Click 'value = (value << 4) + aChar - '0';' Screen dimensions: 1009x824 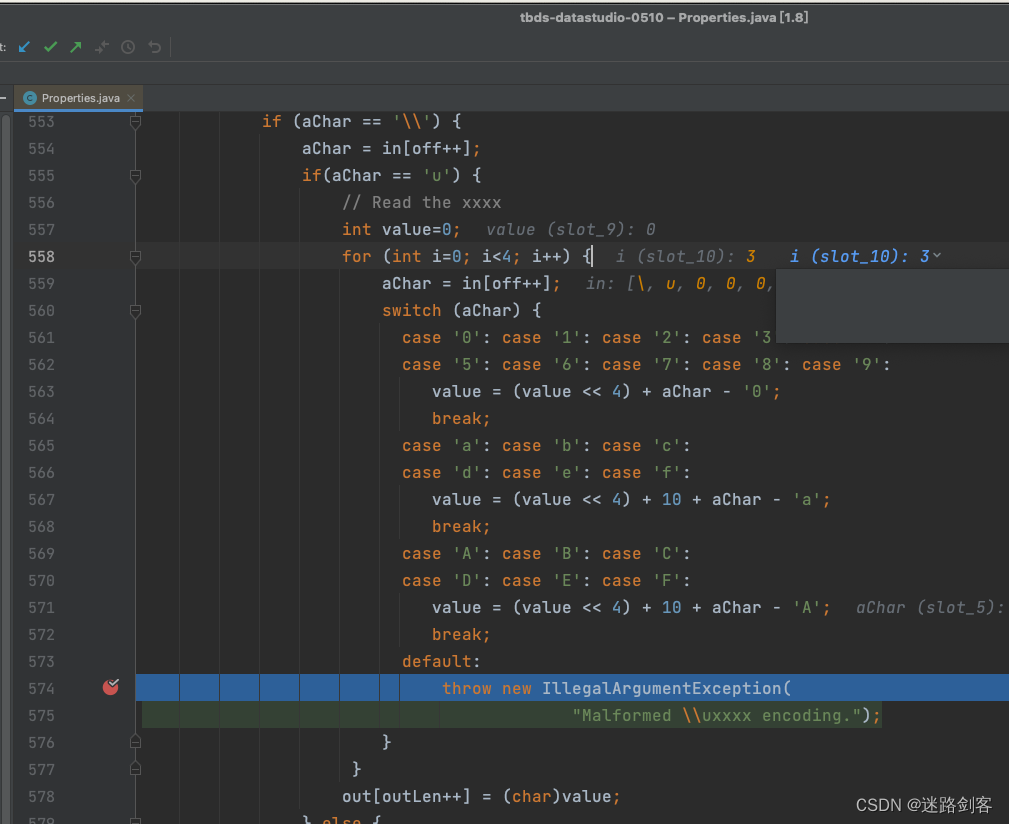[x=606, y=392]
